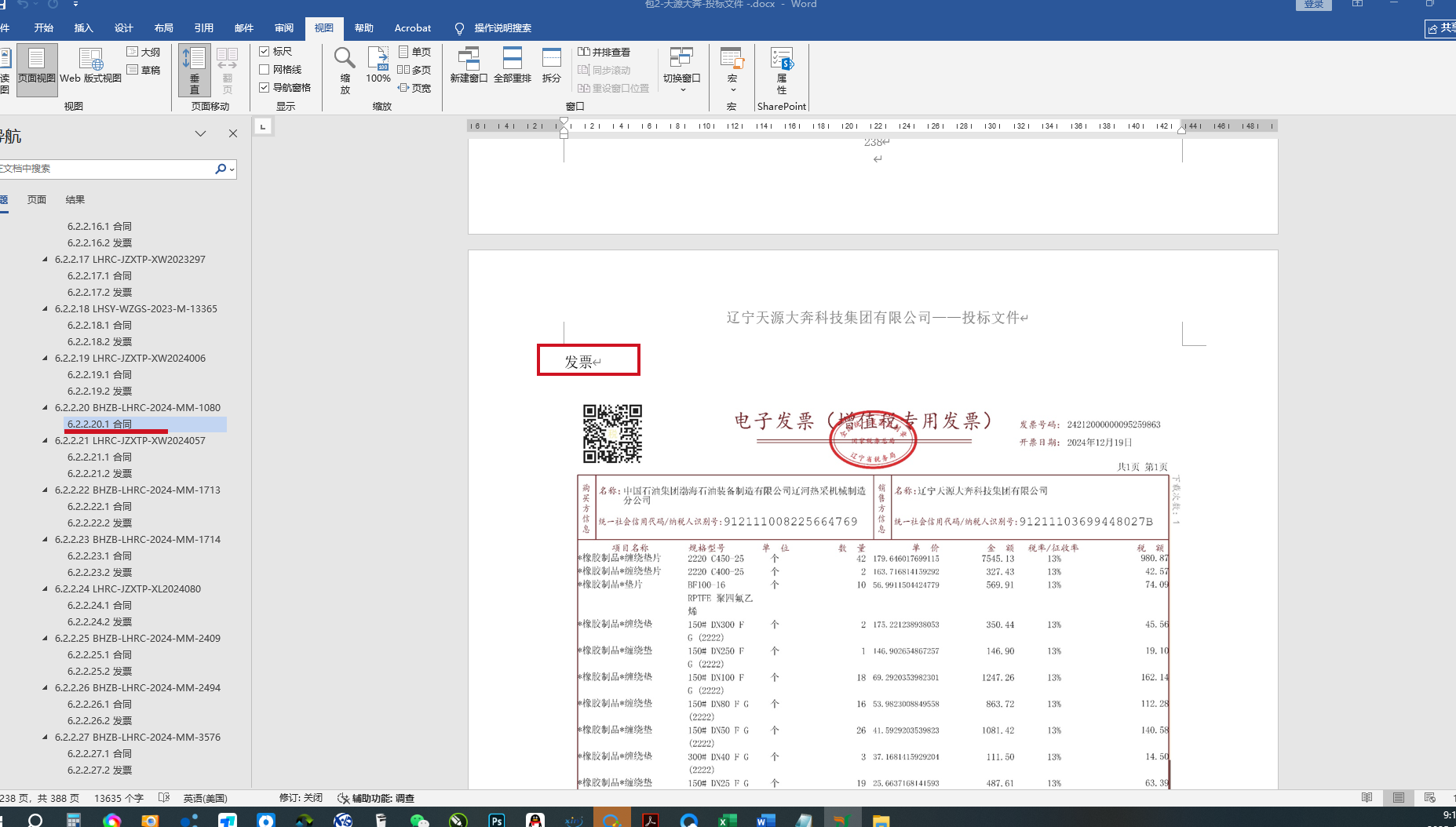Choose 单页 one-page zoom
The image size is (1456, 827).
click(x=414, y=52)
